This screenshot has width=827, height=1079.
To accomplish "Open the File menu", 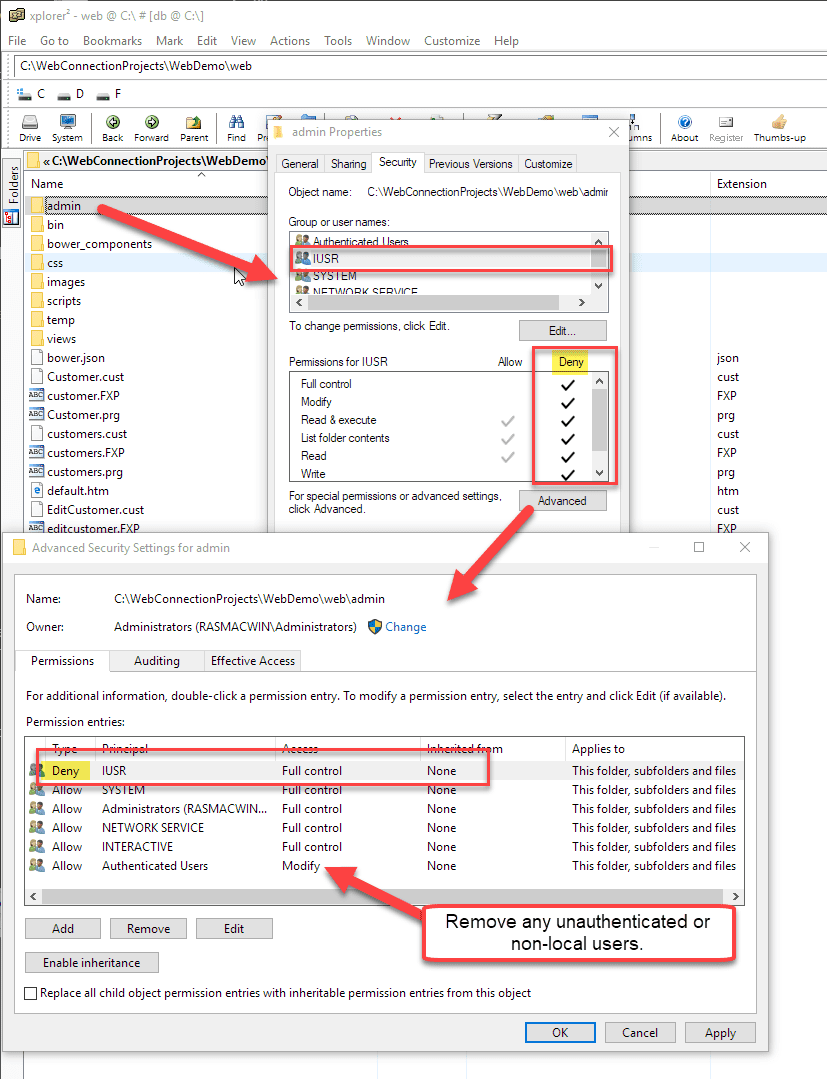I will [17, 41].
